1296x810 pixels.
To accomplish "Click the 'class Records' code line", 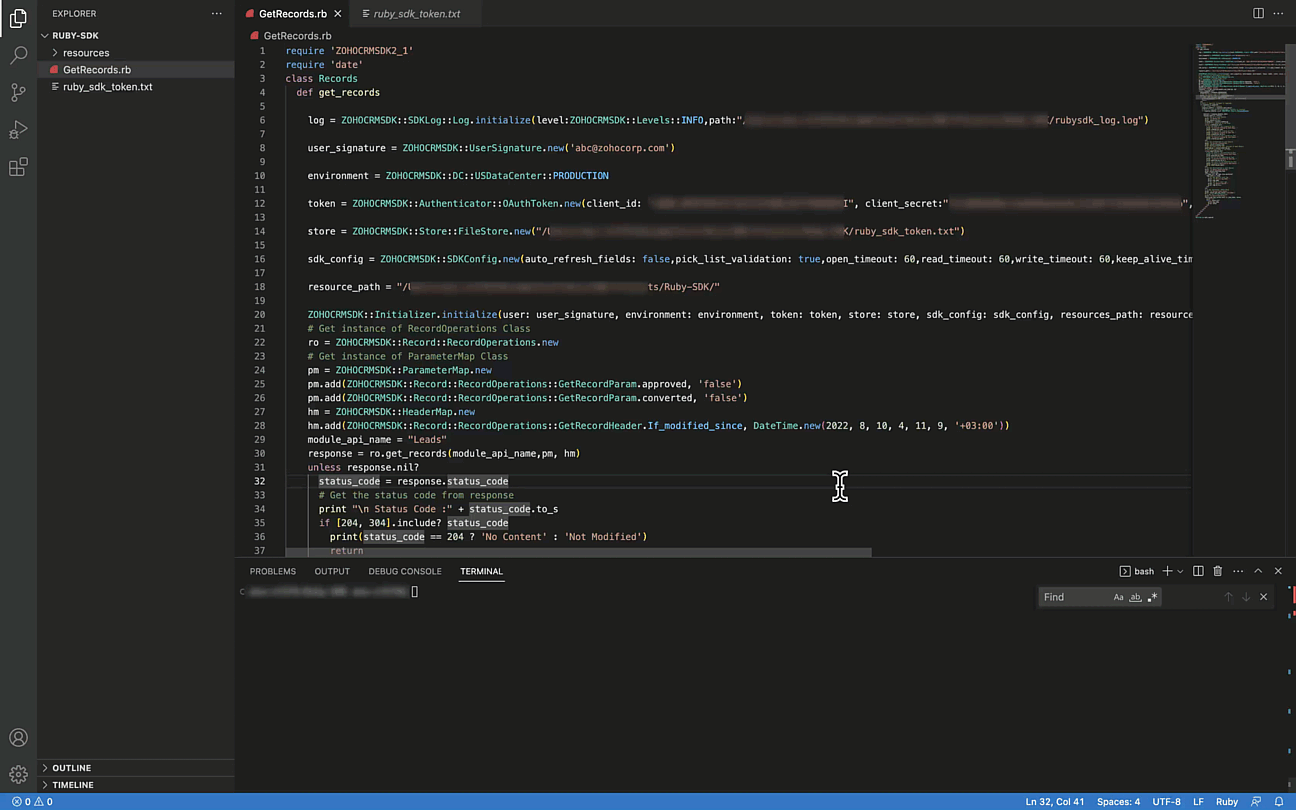I will point(321,78).
